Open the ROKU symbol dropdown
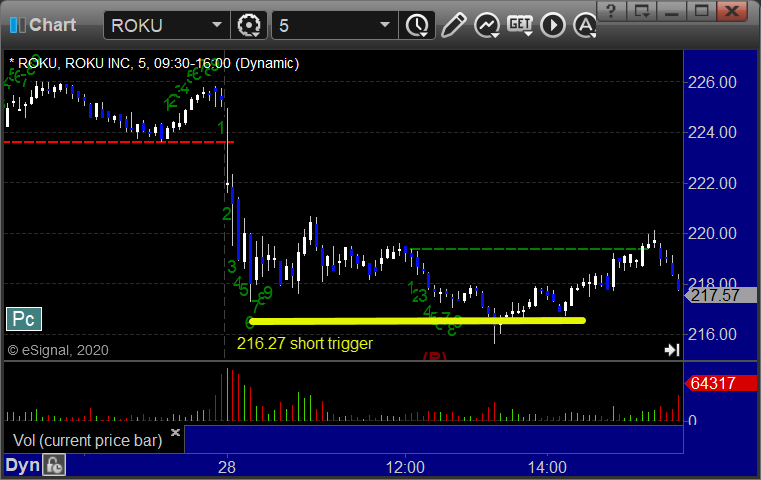The height and width of the screenshot is (480, 761). 216,25
